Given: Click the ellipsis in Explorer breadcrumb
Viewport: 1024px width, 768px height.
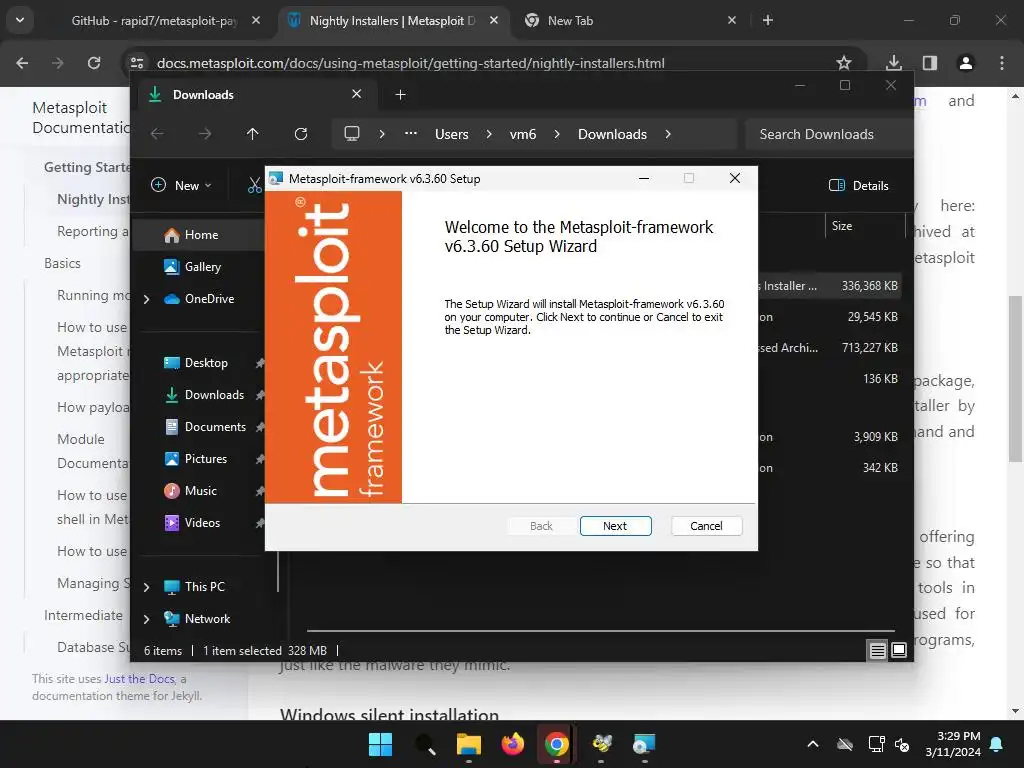Looking at the screenshot, I should tap(411, 134).
